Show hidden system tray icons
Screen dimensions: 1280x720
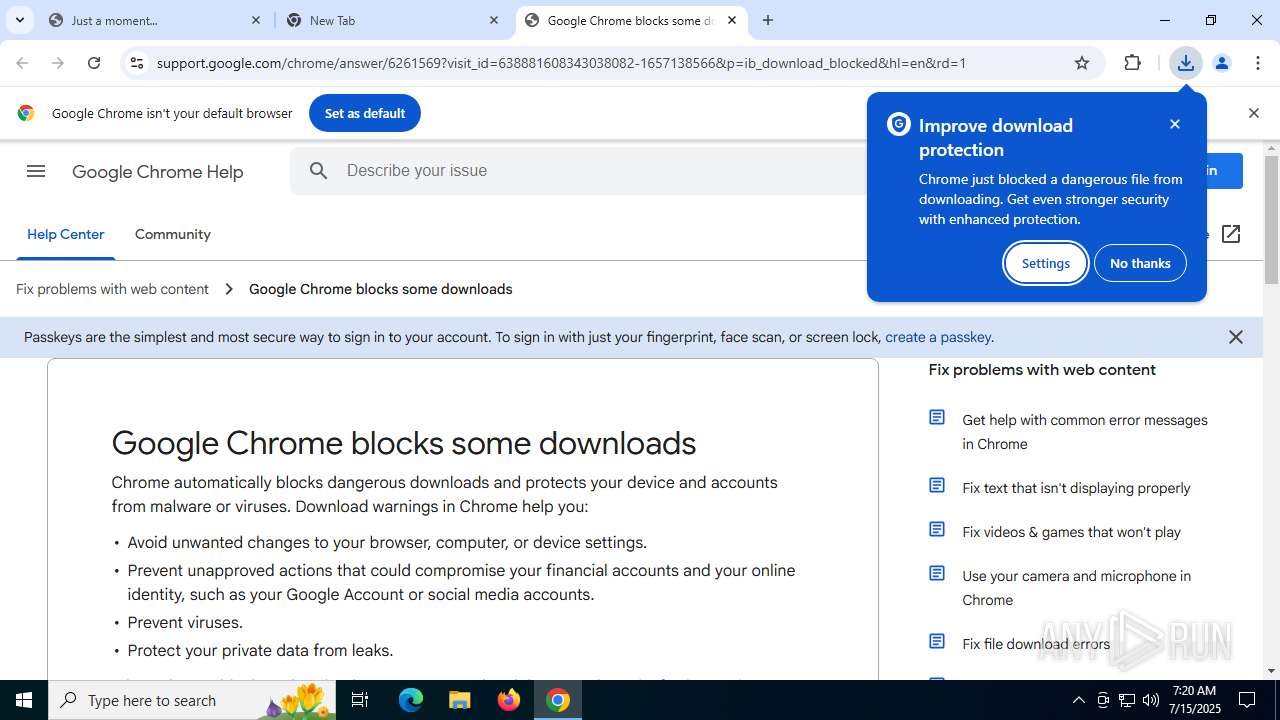click(x=1078, y=700)
